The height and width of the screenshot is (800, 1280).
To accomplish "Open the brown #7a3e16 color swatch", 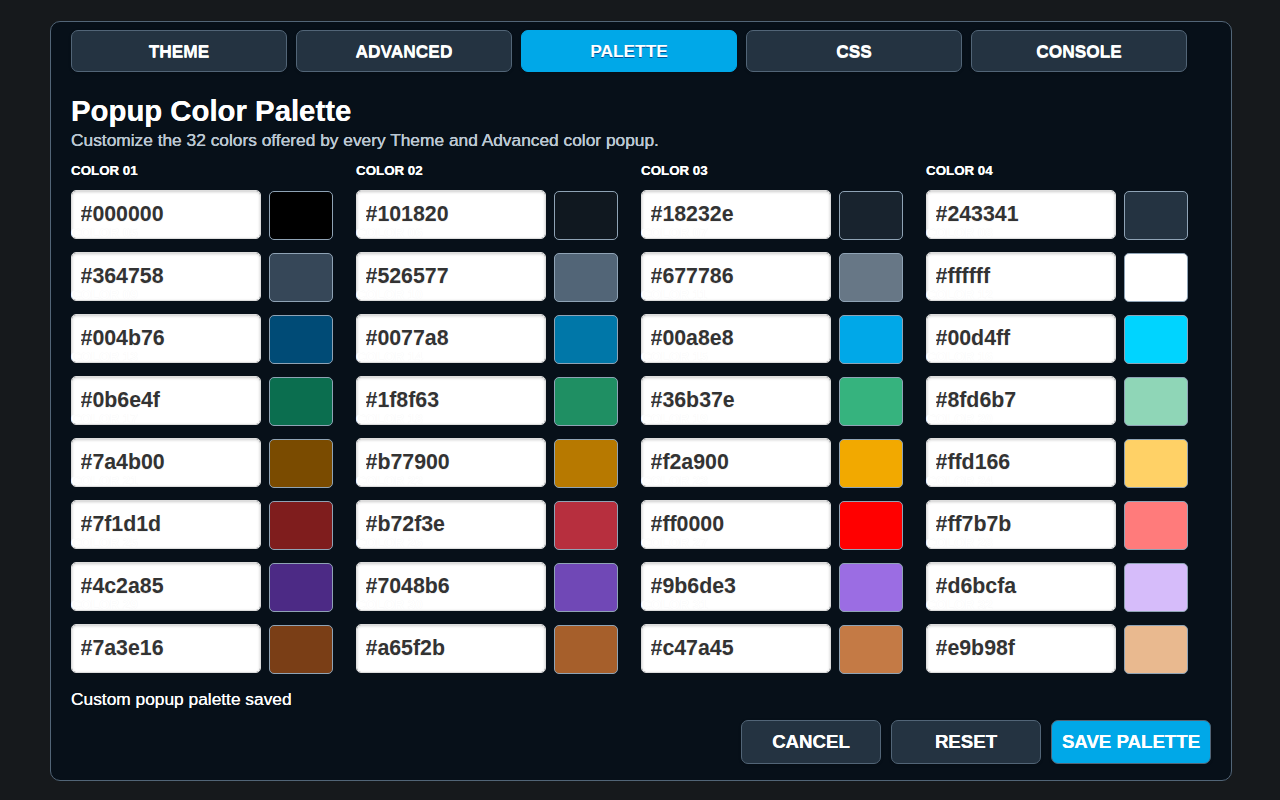I will (x=301, y=649).
